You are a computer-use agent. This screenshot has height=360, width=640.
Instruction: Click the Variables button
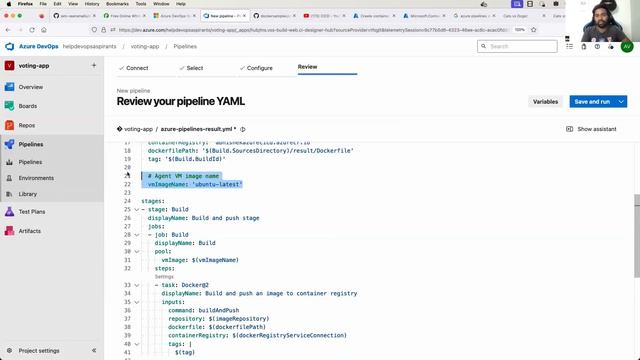(x=545, y=102)
